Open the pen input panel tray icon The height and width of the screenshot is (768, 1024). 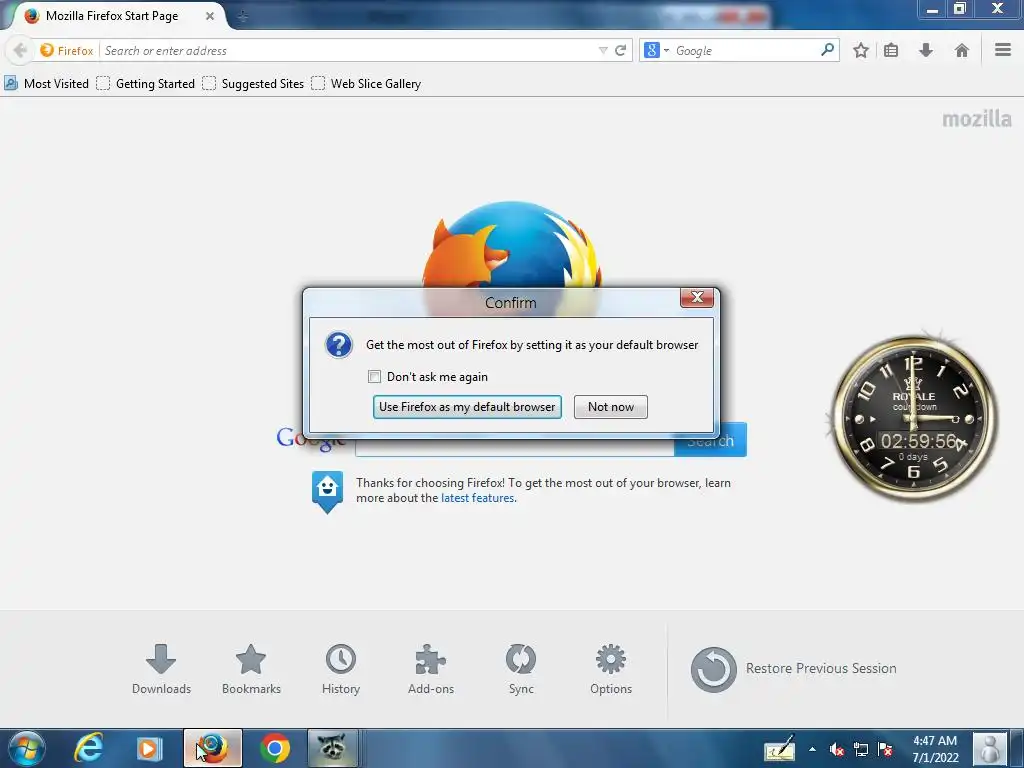(x=780, y=749)
